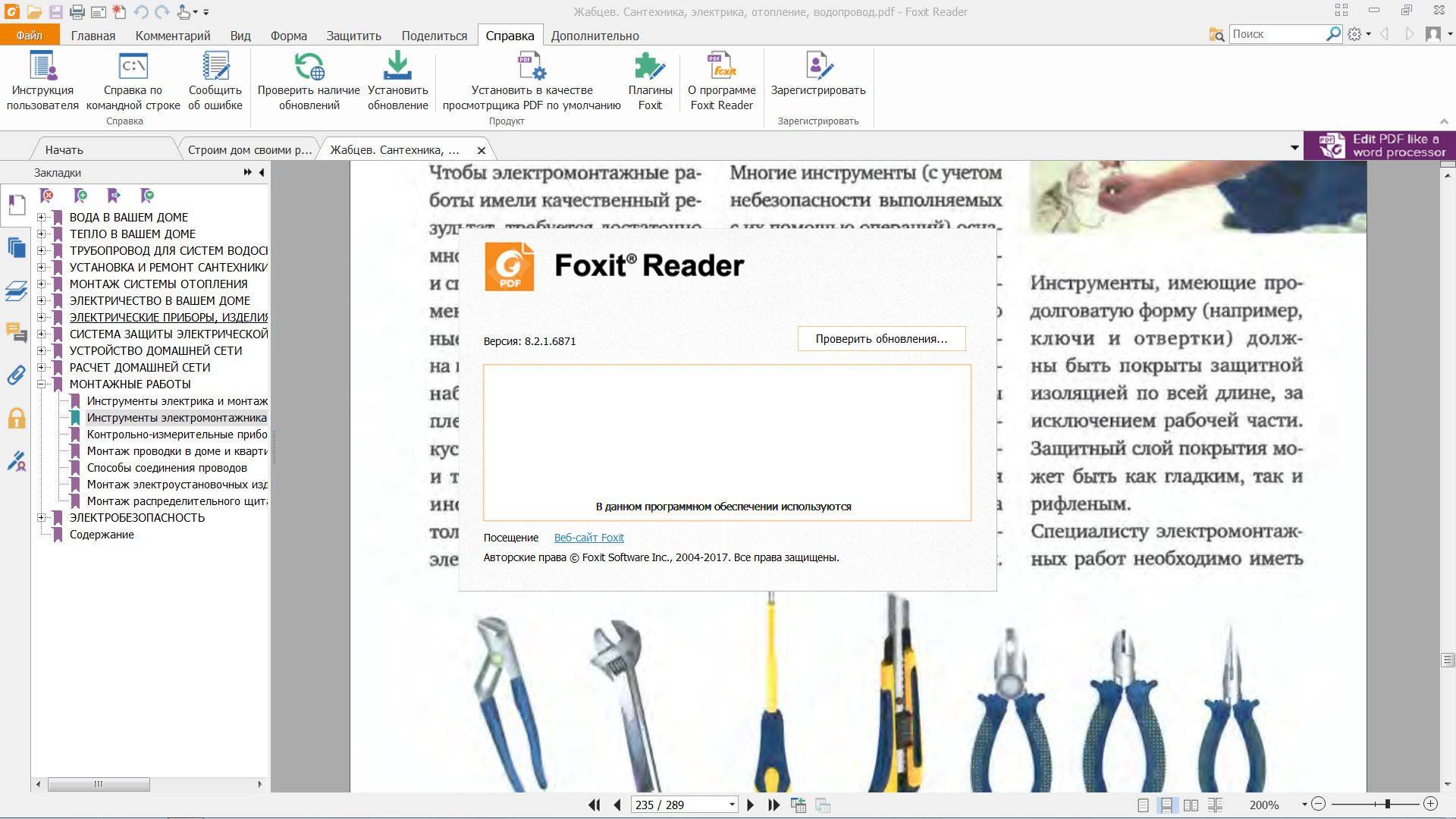Open the Pages panel in sidebar
Image resolution: width=1456 pixels, height=819 pixels.
pyautogui.click(x=16, y=247)
